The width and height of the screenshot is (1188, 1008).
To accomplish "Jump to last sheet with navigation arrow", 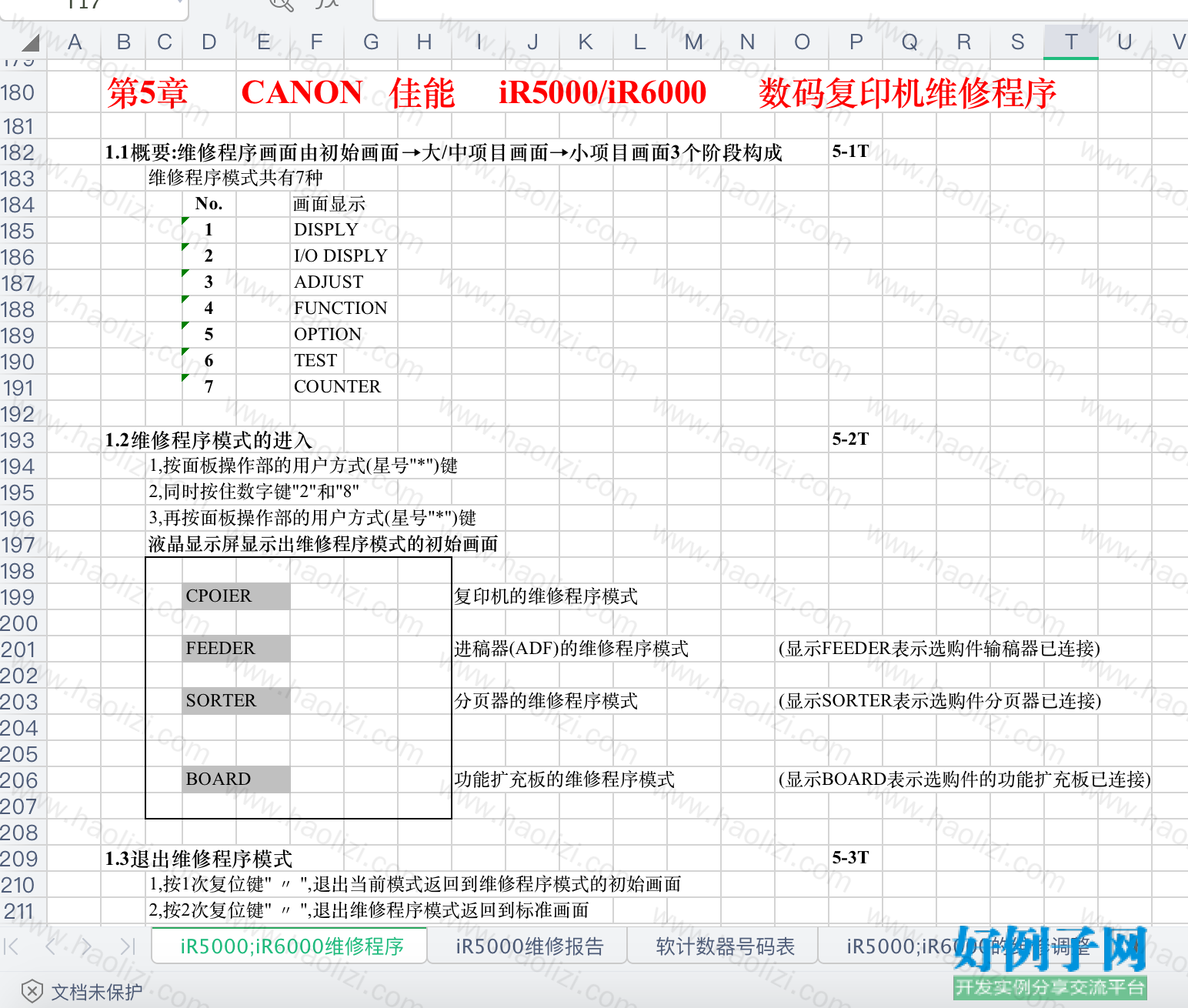I will coord(128,946).
